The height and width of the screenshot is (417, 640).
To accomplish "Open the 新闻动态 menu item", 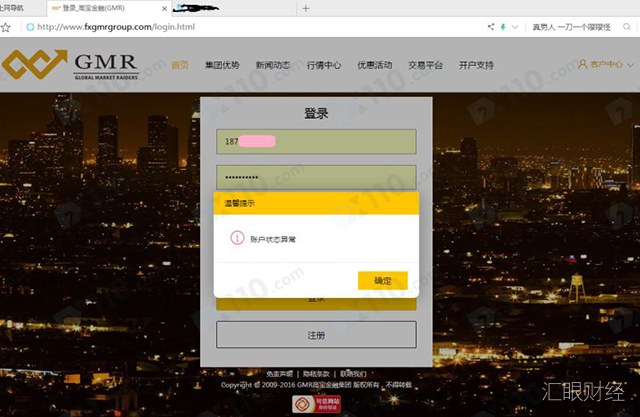I will (x=273, y=65).
